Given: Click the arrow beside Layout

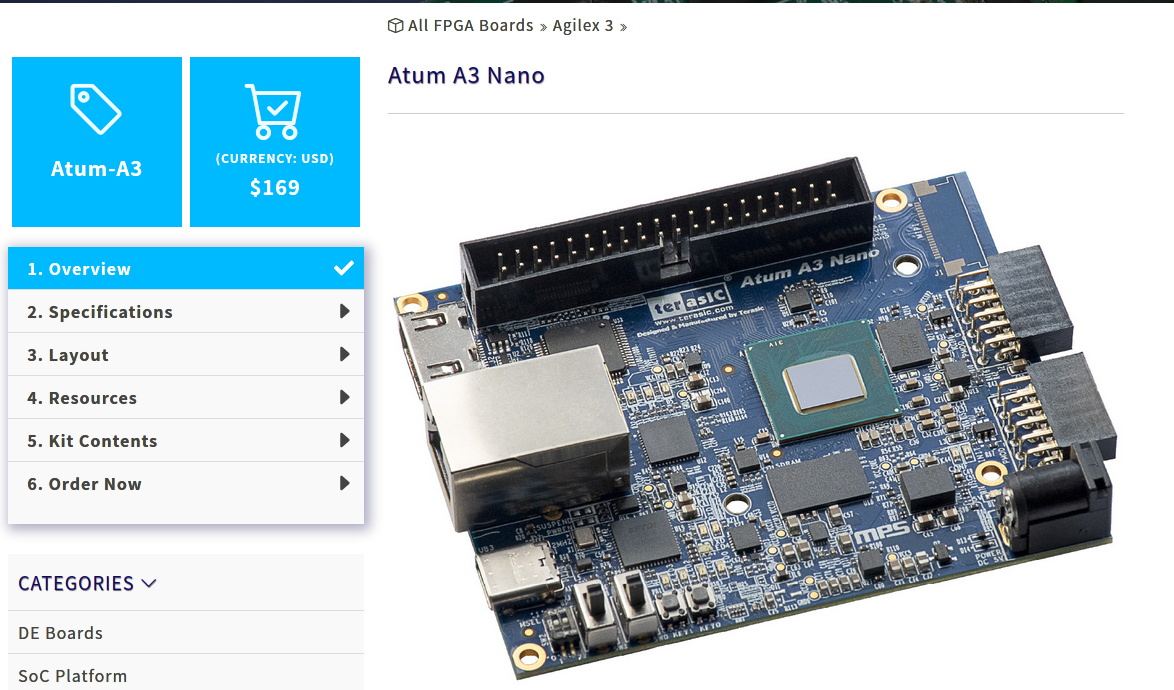Looking at the screenshot, I should pos(344,354).
